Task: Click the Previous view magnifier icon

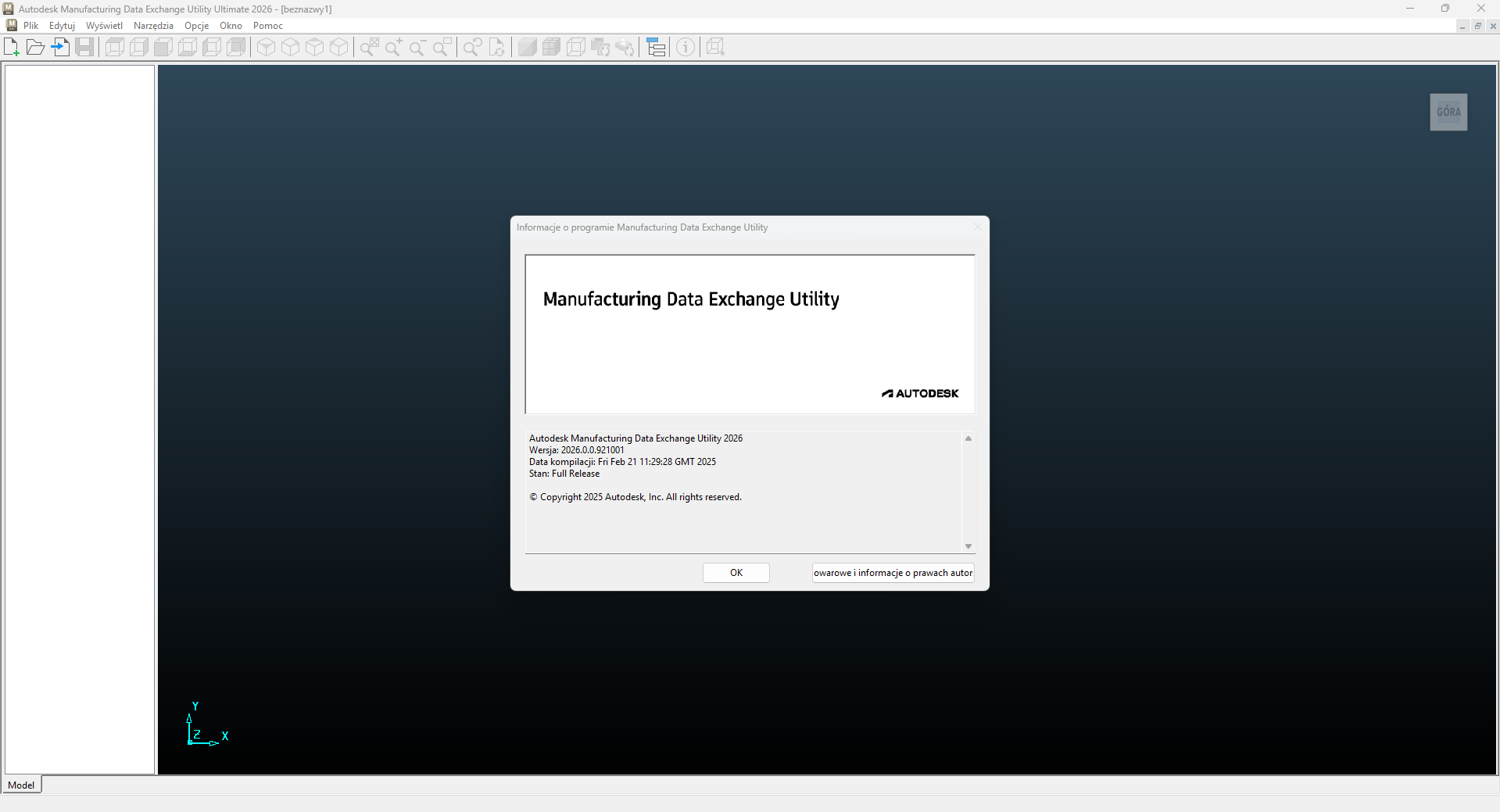Action: pos(472,48)
